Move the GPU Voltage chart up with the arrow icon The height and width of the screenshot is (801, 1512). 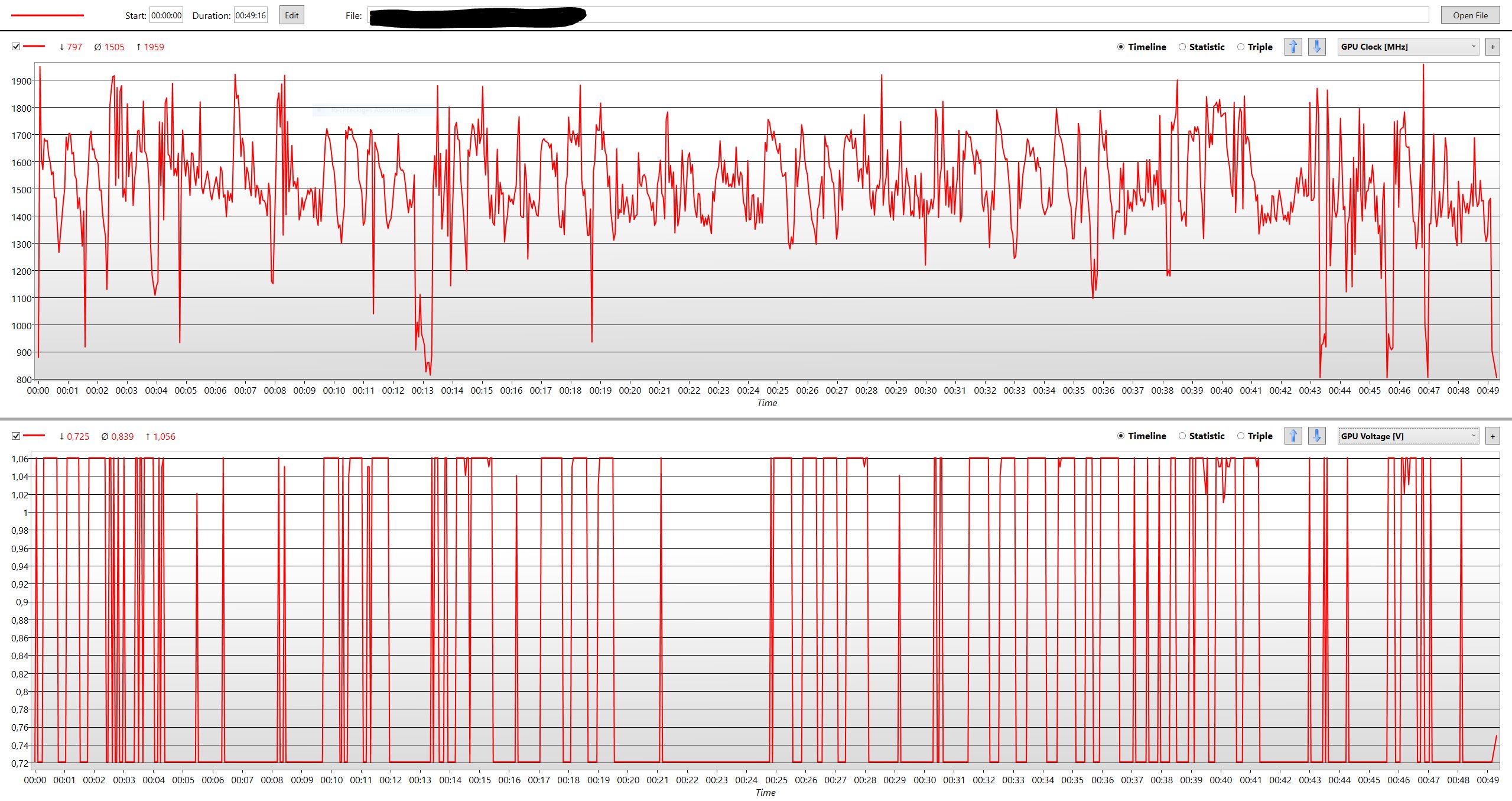click(x=1293, y=436)
